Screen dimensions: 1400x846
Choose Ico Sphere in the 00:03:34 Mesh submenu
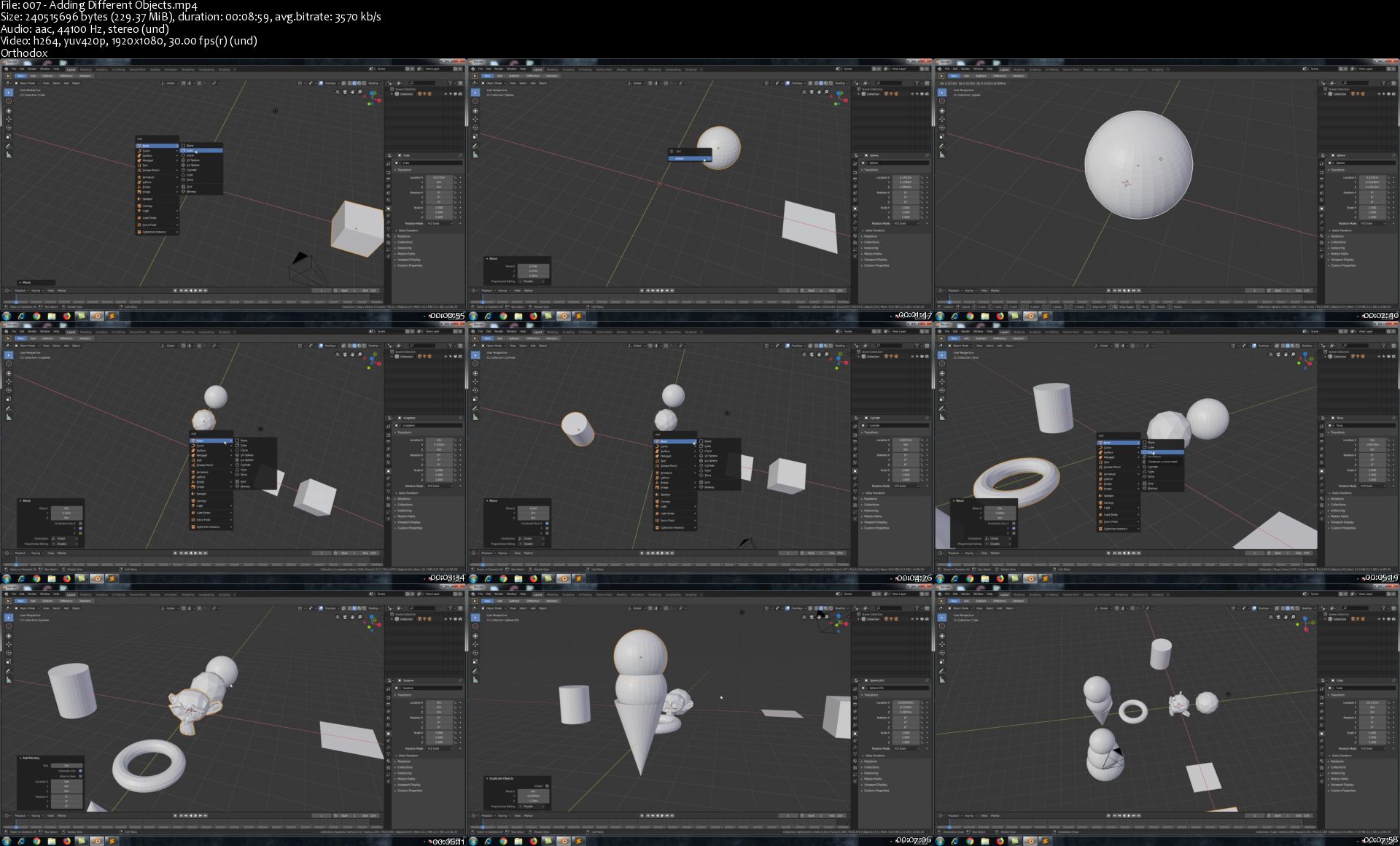(x=255, y=460)
